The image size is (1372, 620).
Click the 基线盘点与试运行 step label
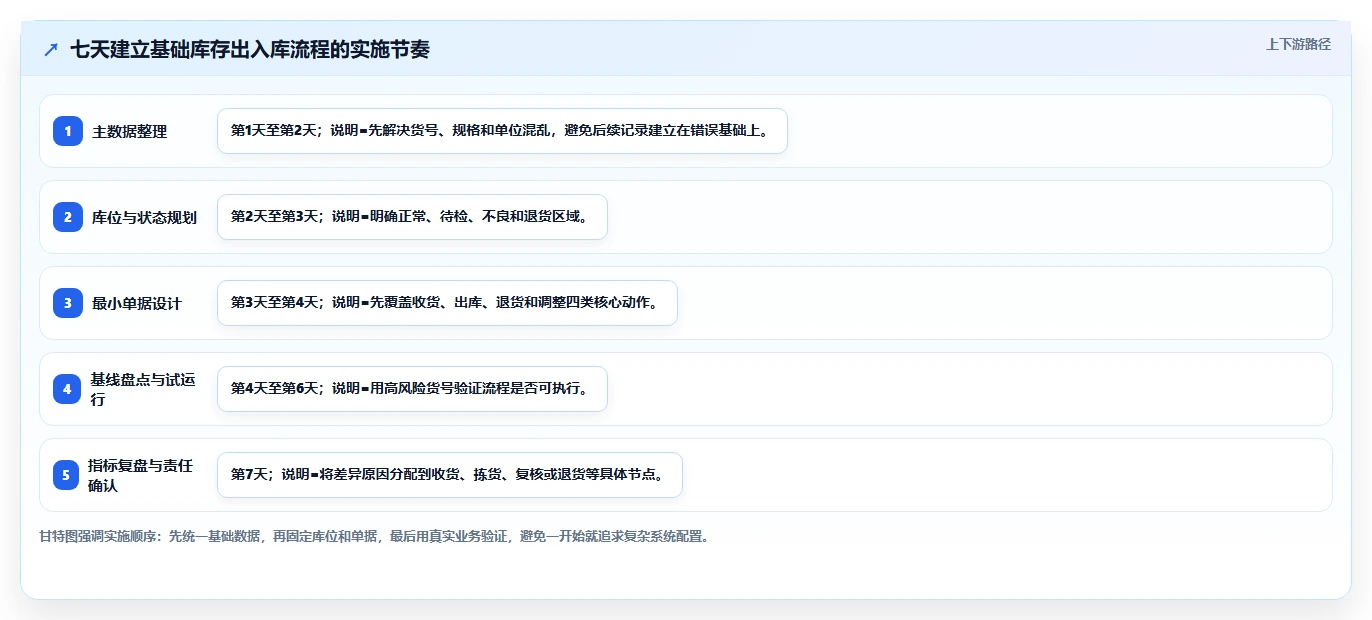coord(143,389)
